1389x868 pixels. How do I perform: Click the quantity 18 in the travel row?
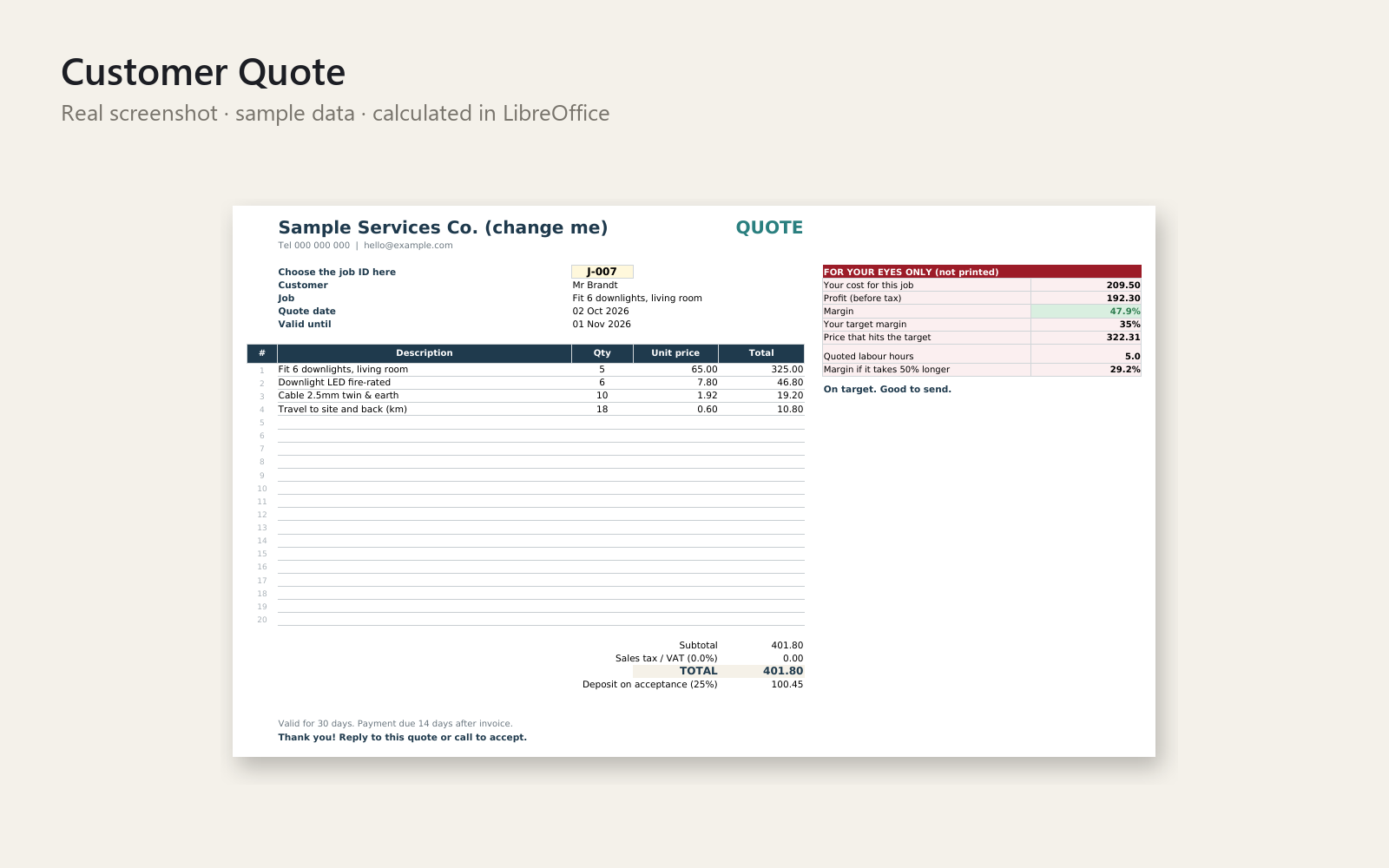[602, 409]
